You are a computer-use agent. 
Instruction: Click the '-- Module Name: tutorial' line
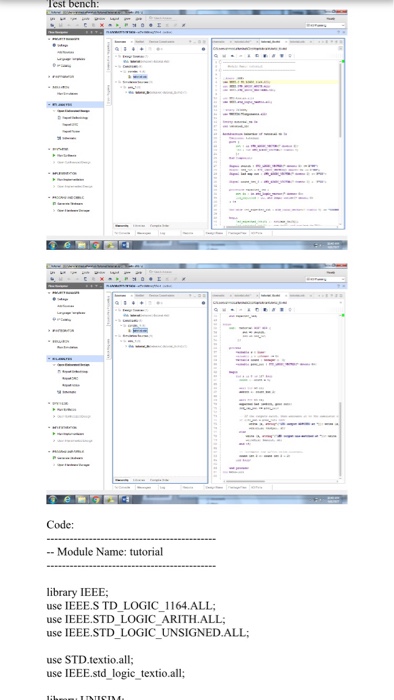(104, 552)
